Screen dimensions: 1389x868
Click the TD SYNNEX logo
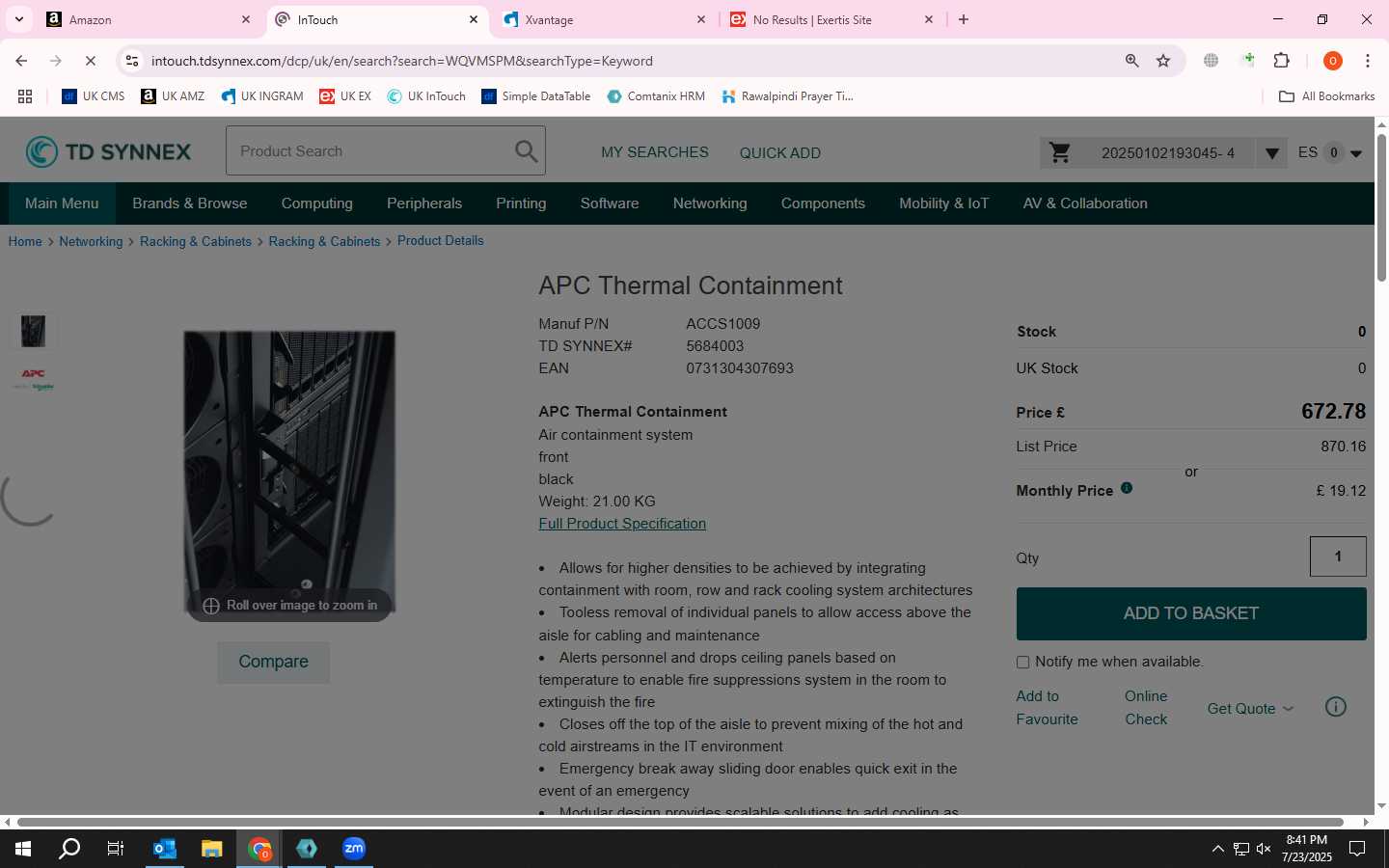coord(108,151)
